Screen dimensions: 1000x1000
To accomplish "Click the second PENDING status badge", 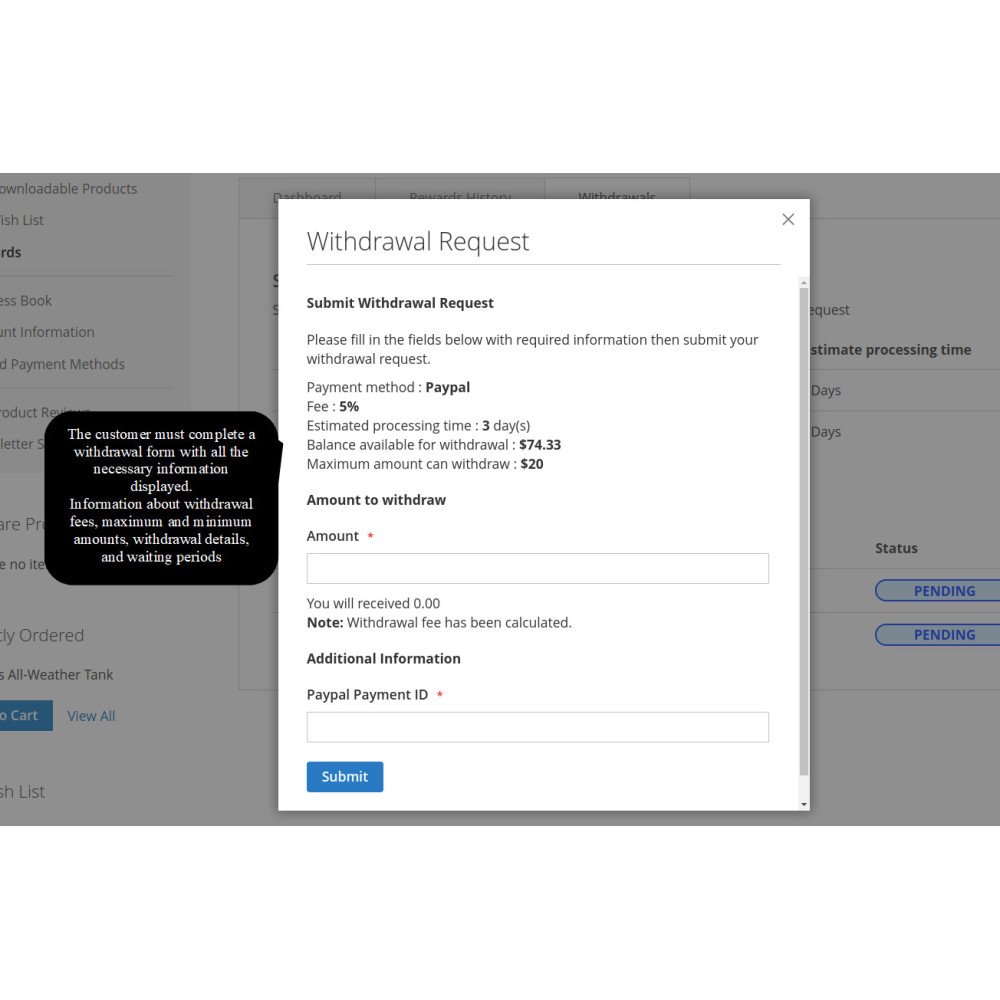I will [938, 635].
